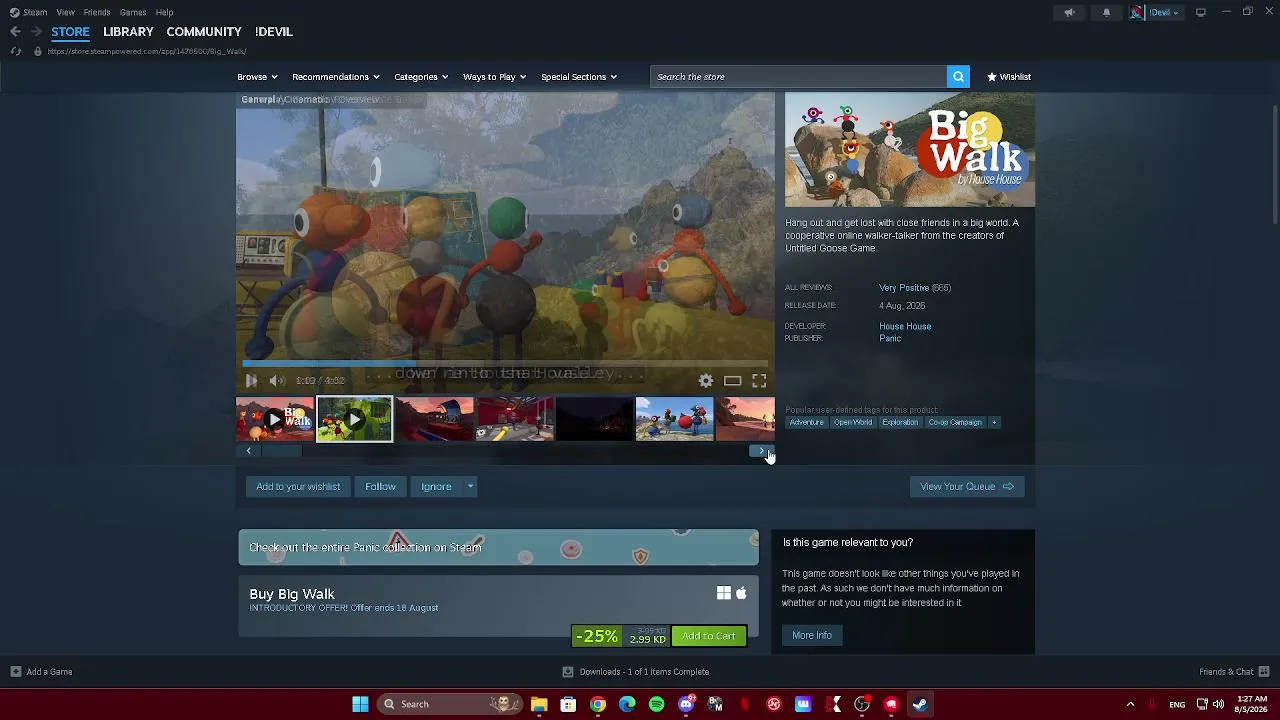Open the View menu
The width and height of the screenshot is (1280, 720).
click(65, 12)
